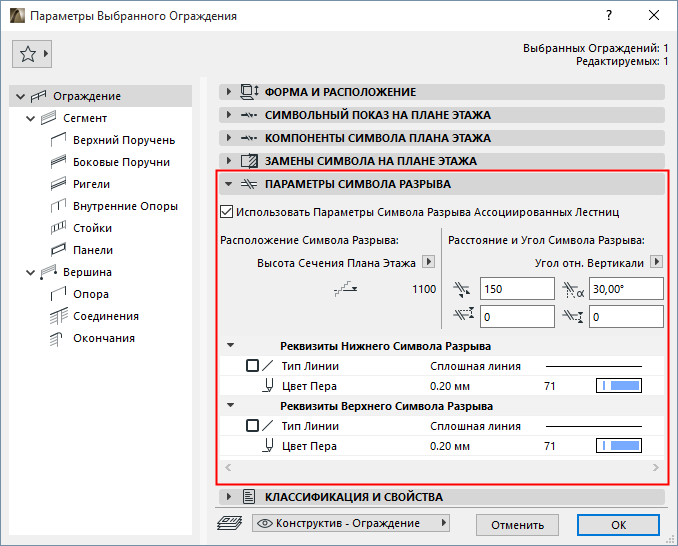Toggle lower break symbol Тип Линии checkbox
This screenshot has height=546, width=678.
click(x=253, y=366)
